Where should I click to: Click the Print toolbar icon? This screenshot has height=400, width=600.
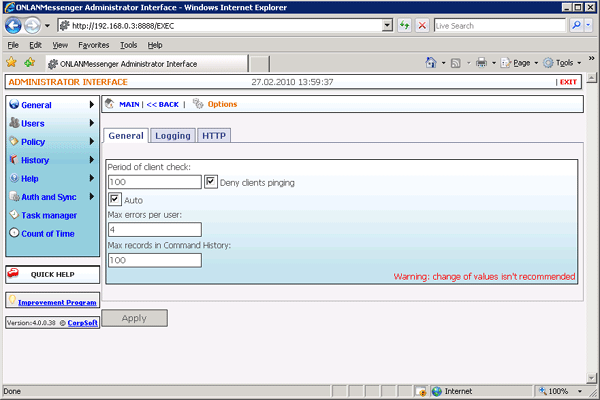coord(481,62)
